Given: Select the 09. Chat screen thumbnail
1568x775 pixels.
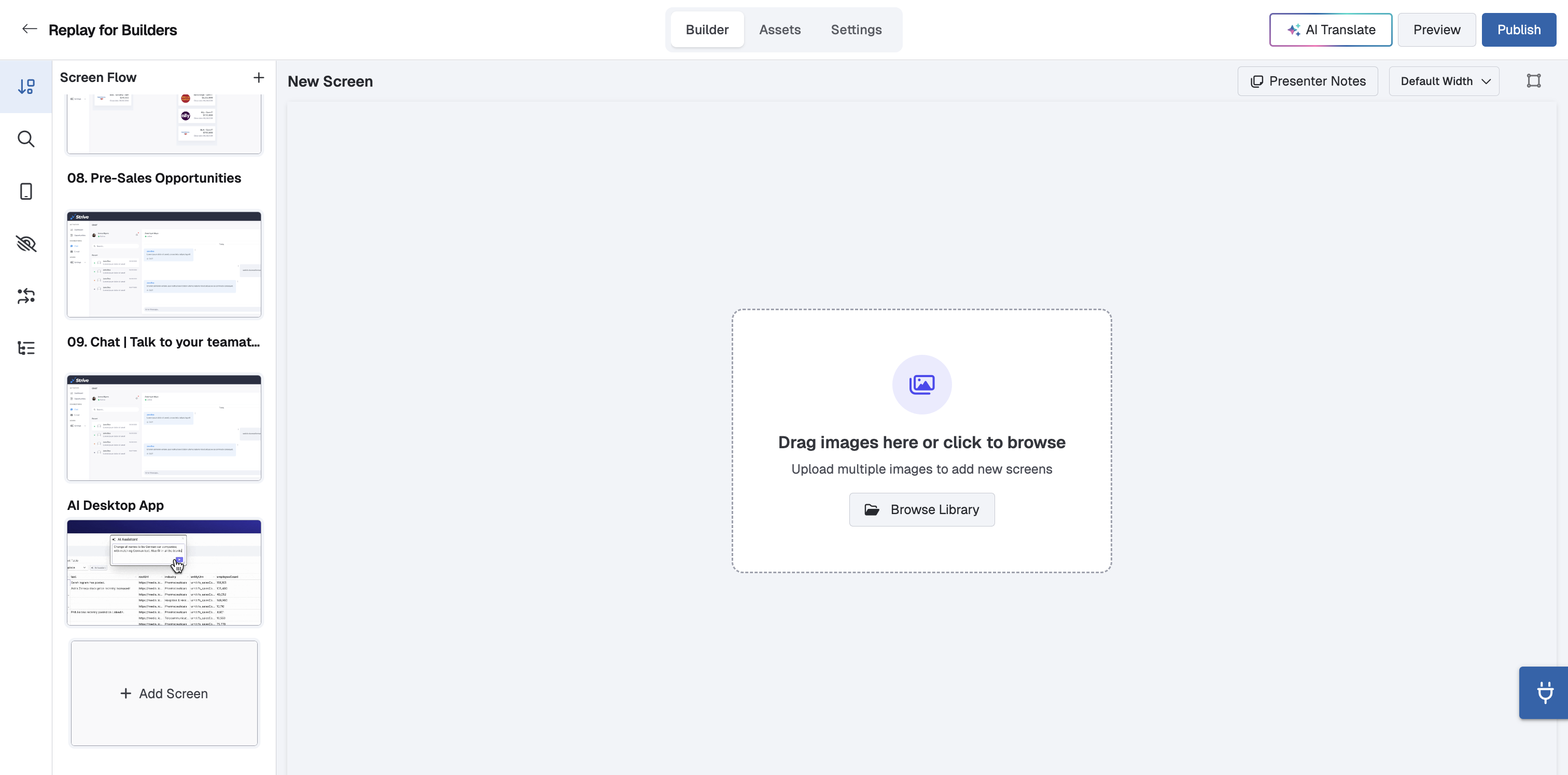Looking at the screenshot, I should 164,264.
